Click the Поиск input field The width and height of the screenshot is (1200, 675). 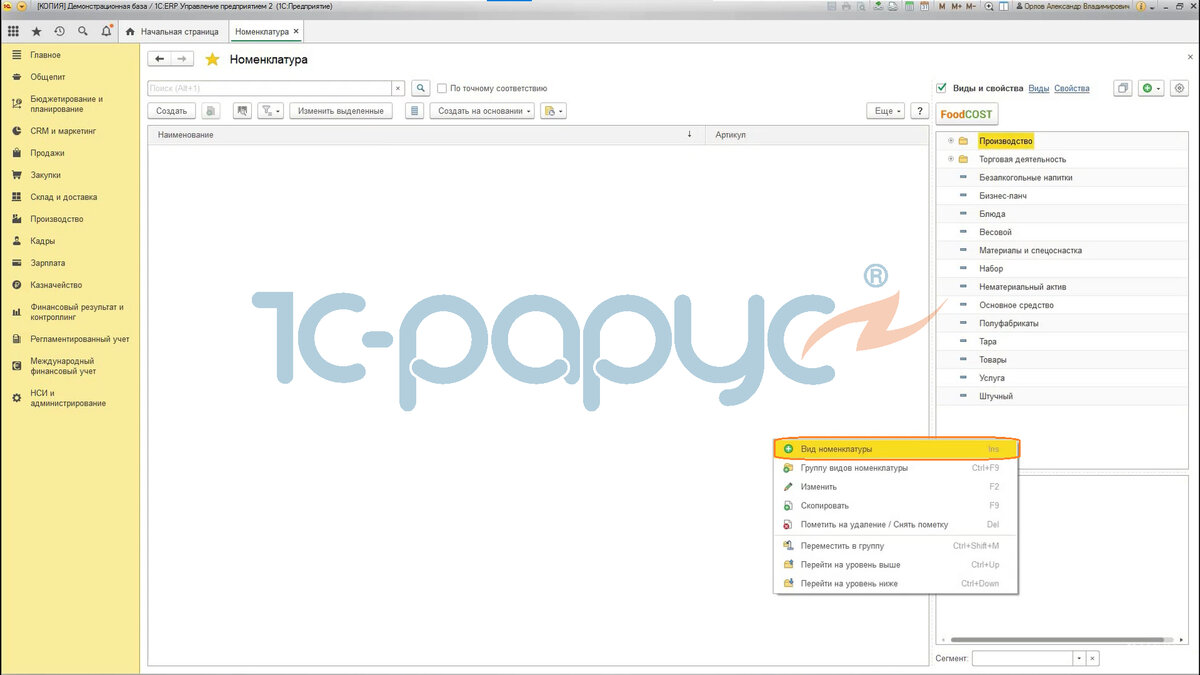(x=270, y=88)
